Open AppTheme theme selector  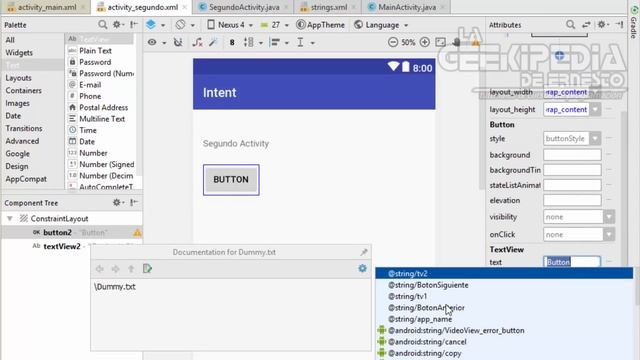[x=320, y=25]
